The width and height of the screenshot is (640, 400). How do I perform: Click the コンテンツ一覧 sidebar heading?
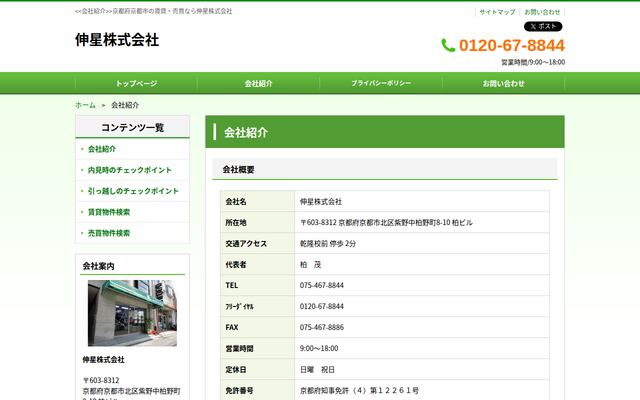point(133,127)
